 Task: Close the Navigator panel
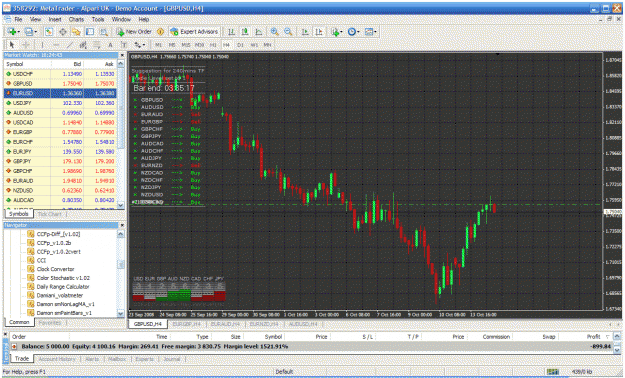(x=122, y=225)
